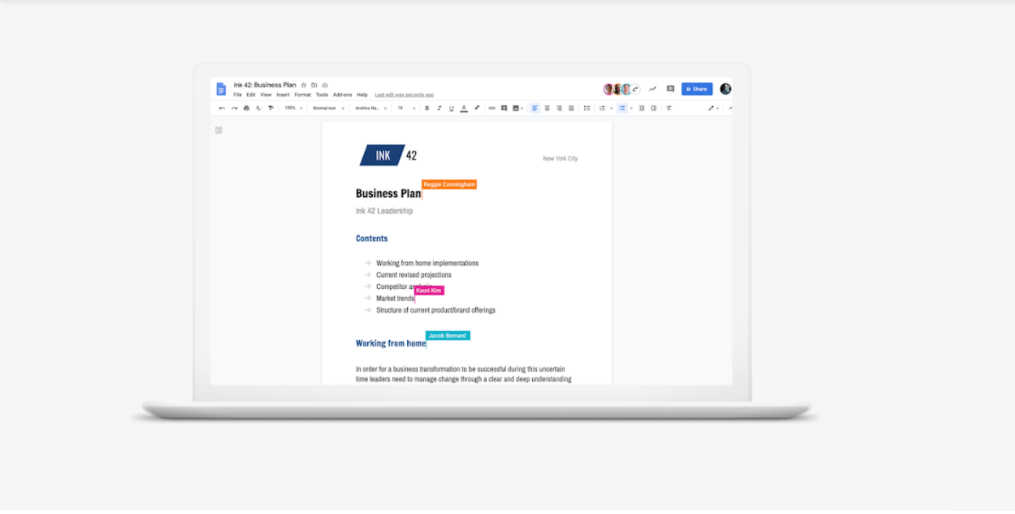The image size is (1015, 514).
Task: Open the text color picker
Action: [x=464, y=108]
